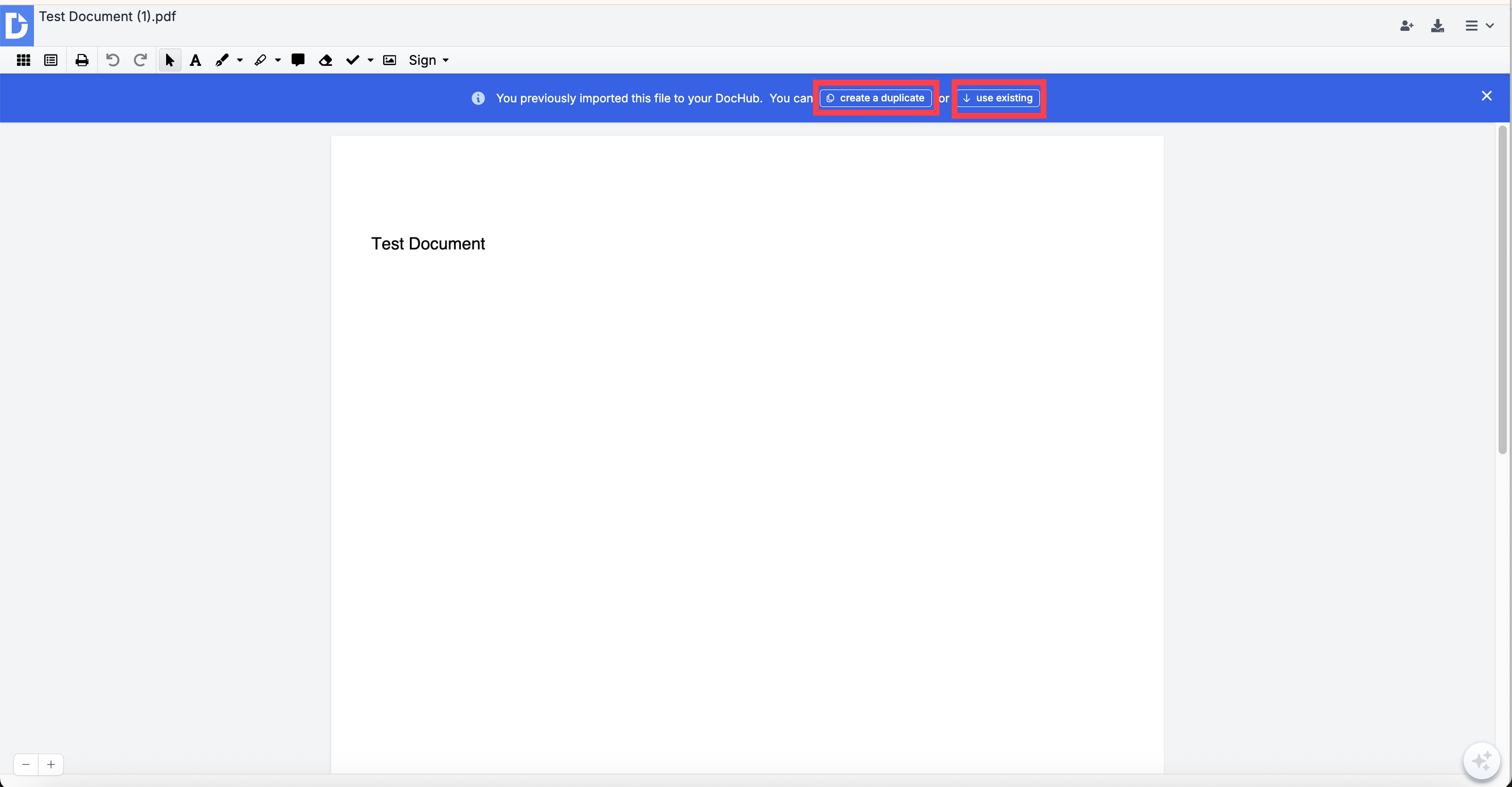Click the info icon in banner
1512x787 pixels.
pyautogui.click(x=478, y=98)
